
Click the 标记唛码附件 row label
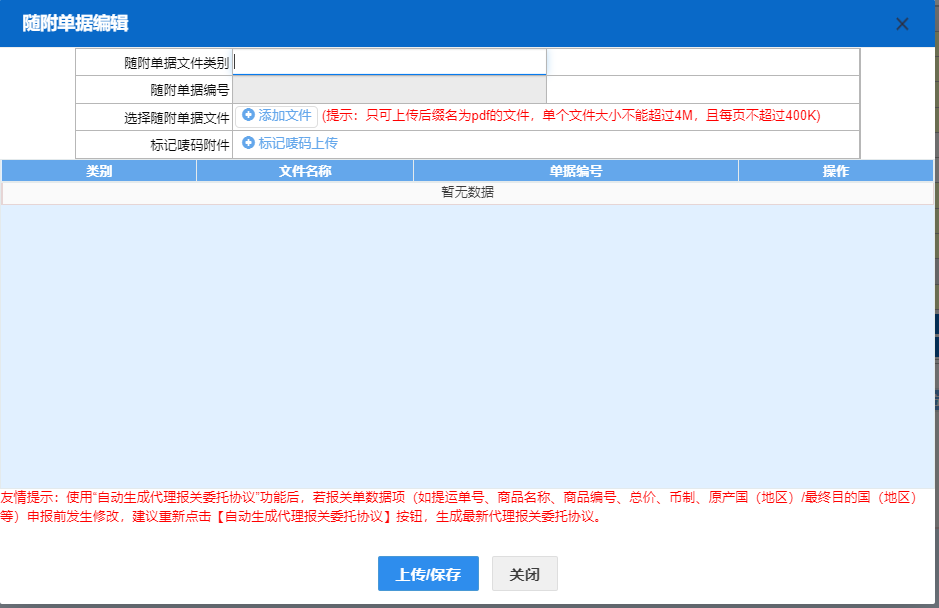[190, 145]
